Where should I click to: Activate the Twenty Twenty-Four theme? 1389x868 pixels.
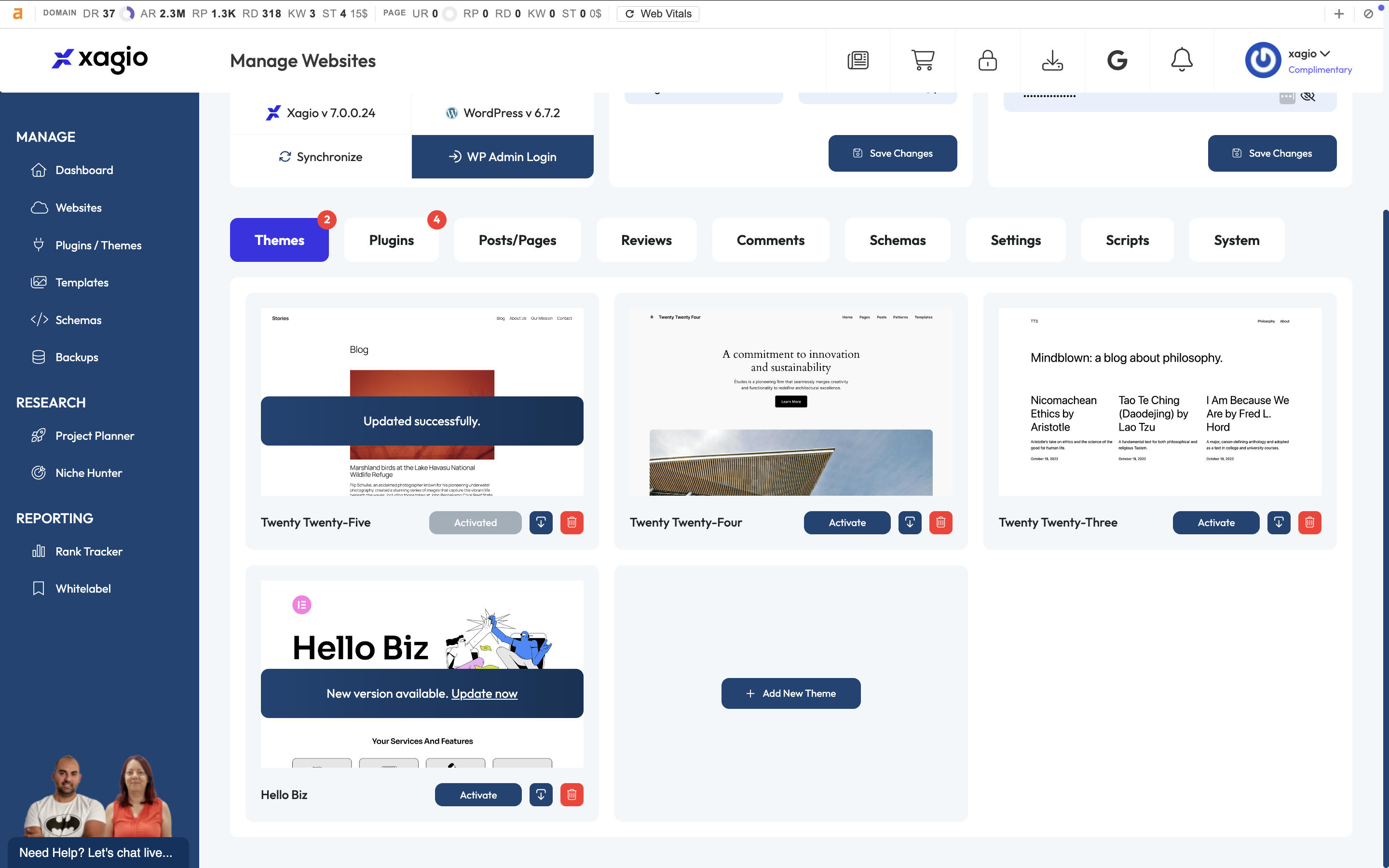pyautogui.click(x=847, y=522)
